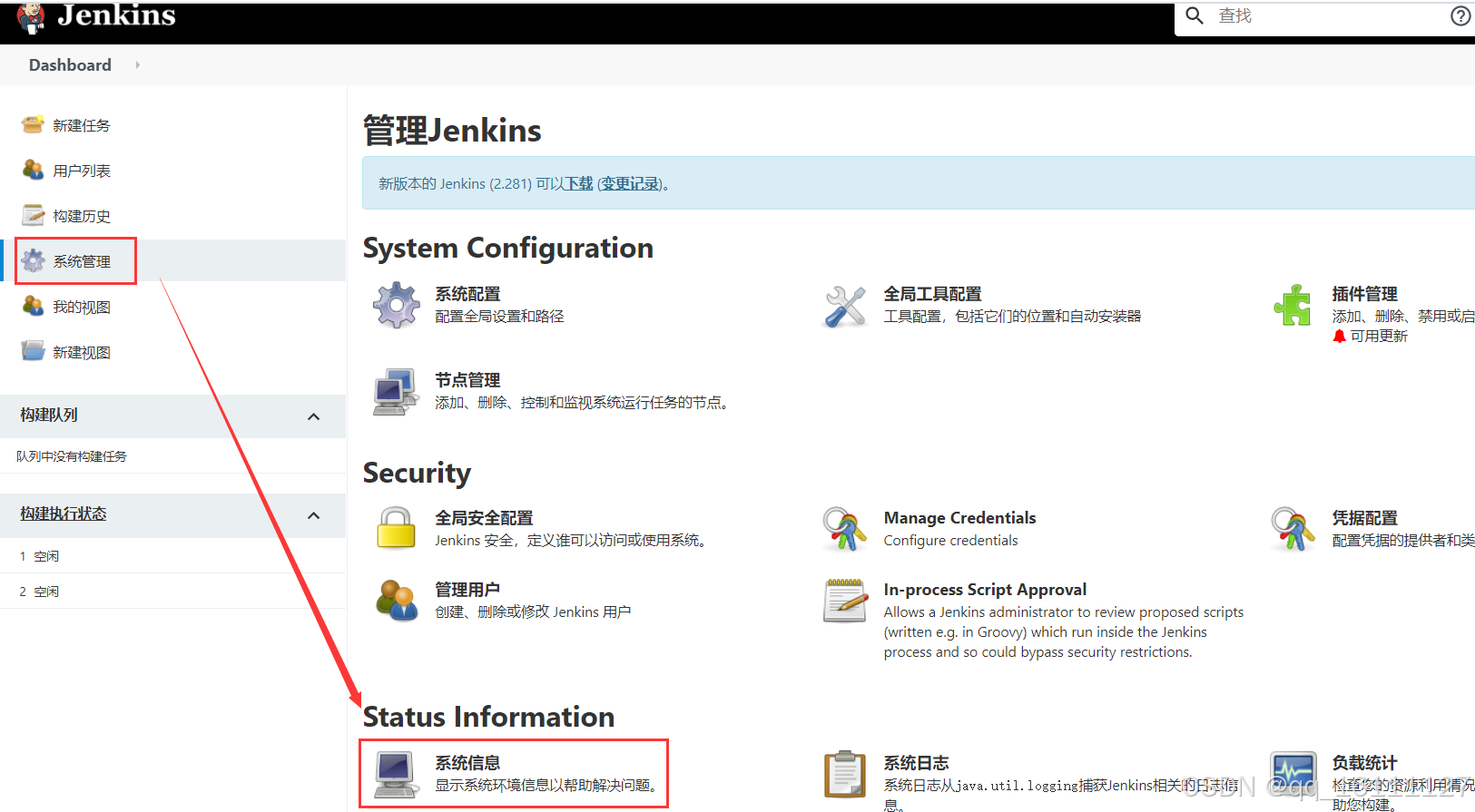
Task: Click the 构建队列 heading text
Action: coord(49,415)
